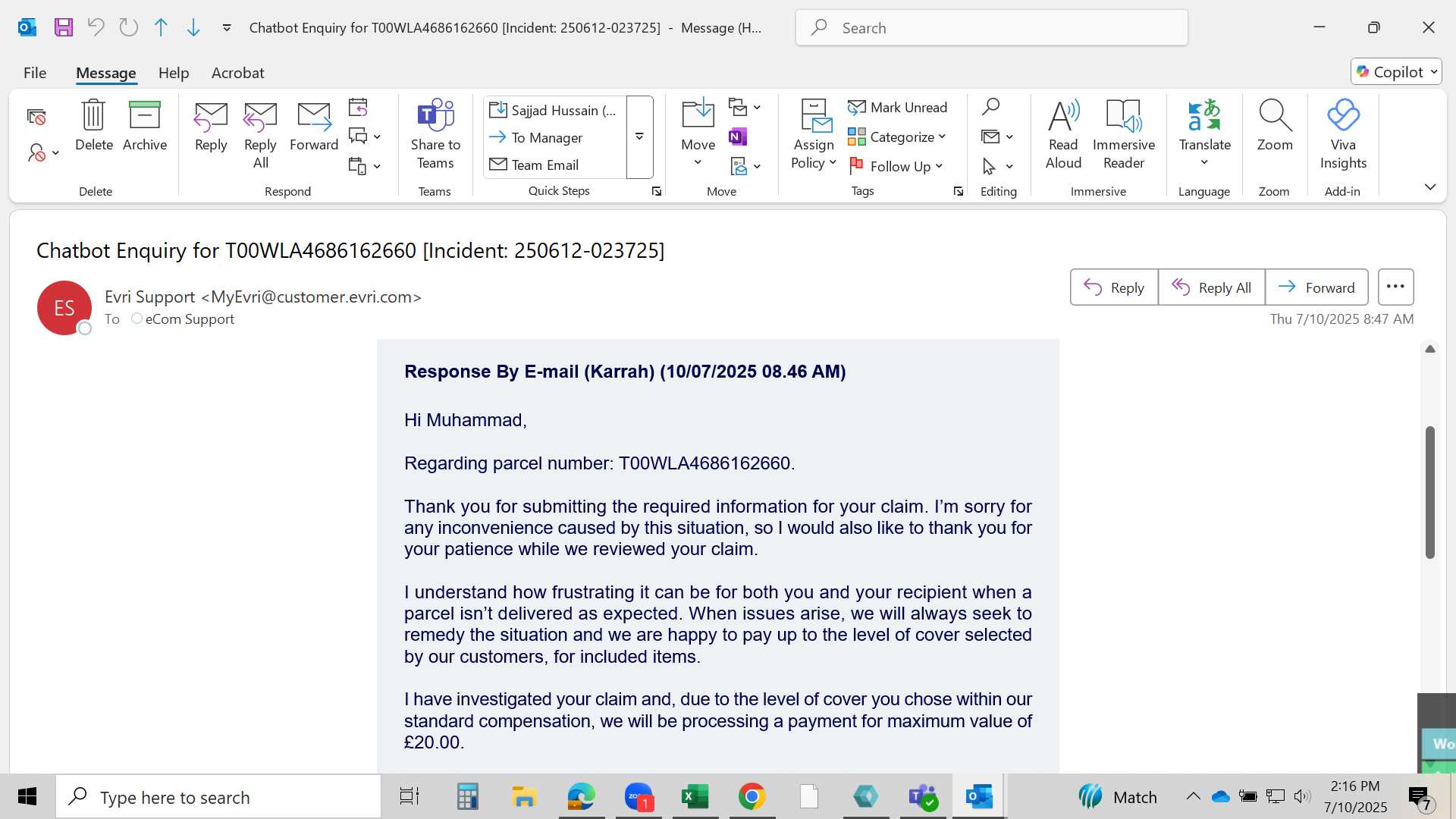Delete this message with trash icon

(x=94, y=126)
